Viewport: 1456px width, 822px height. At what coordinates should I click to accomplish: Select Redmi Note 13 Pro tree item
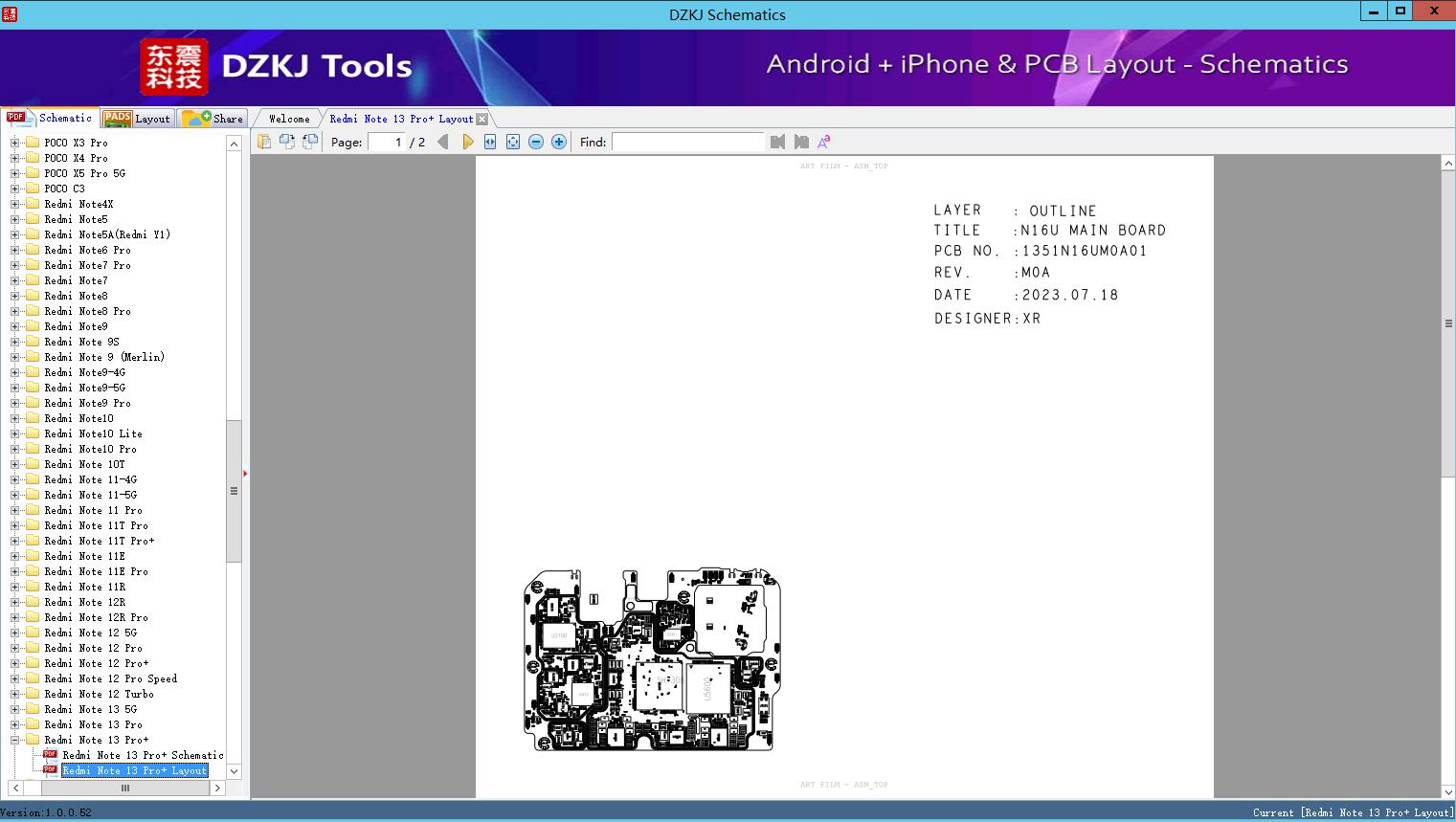[93, 724]
